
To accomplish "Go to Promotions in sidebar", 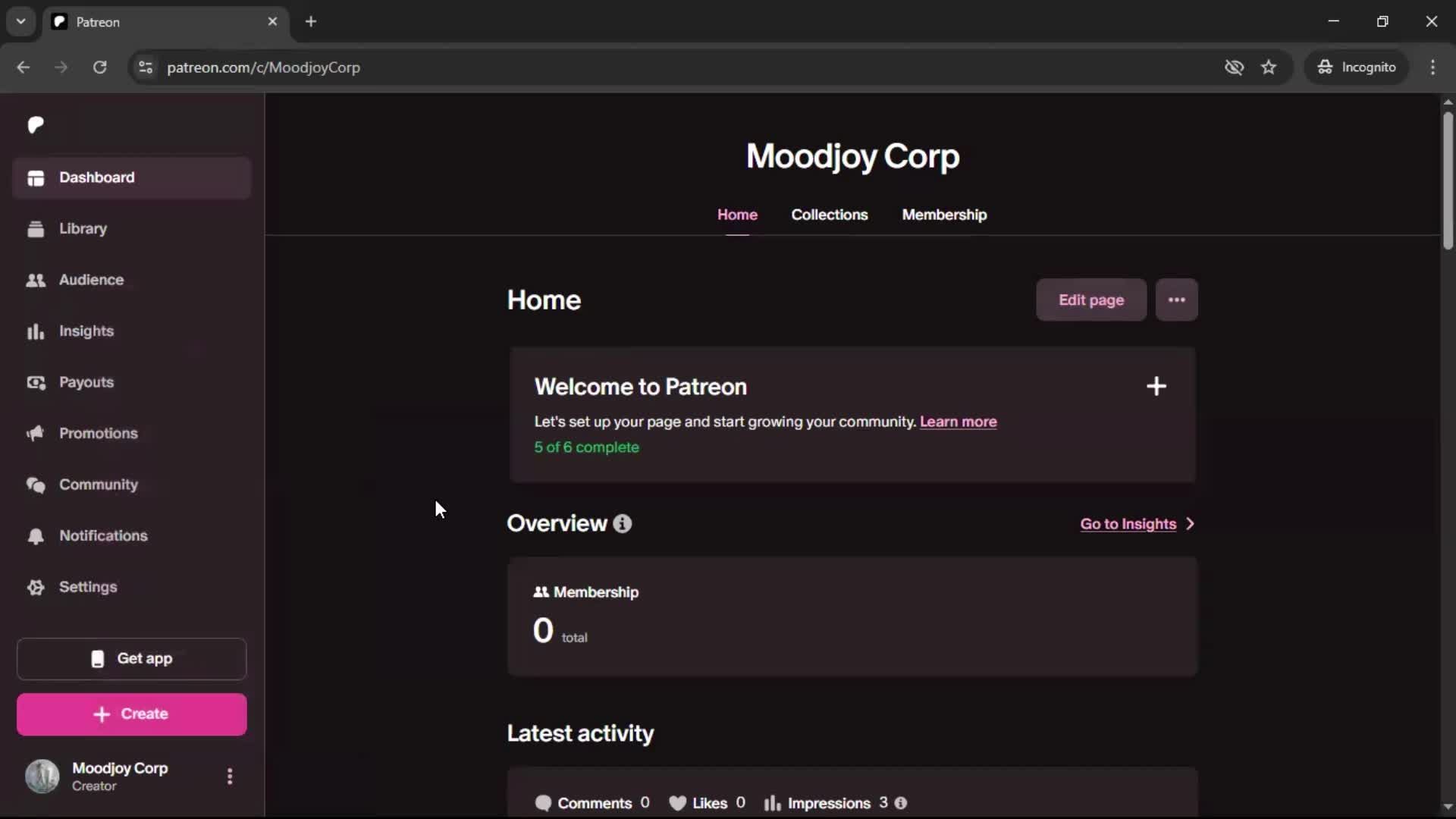I will (132, 434).
